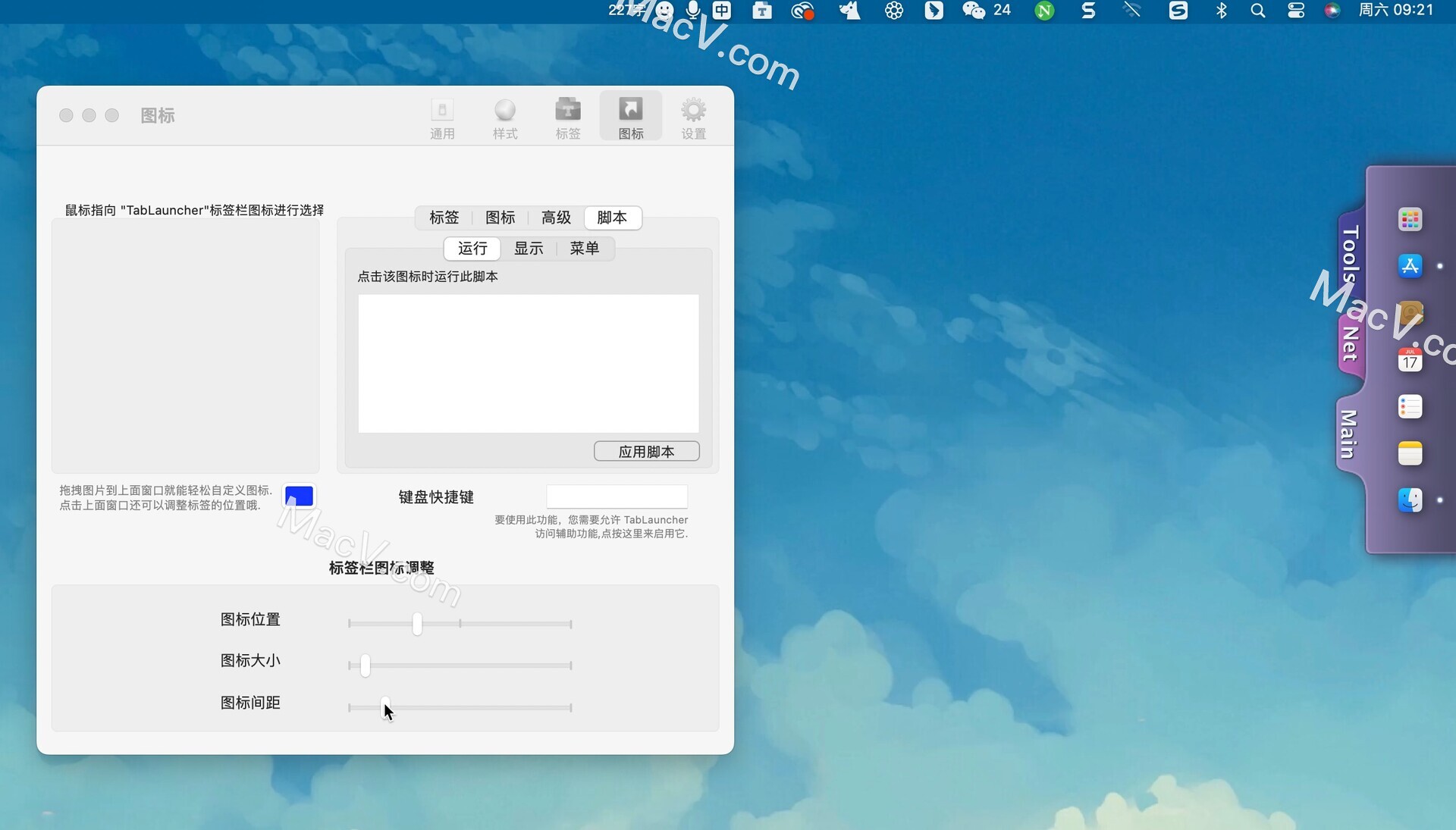Image resolution: width=1456 pixels, height=830 pixels.
Task: Click the dog-shaped menu bar icon
Action: pyautogui.click(x=849, y=10)
